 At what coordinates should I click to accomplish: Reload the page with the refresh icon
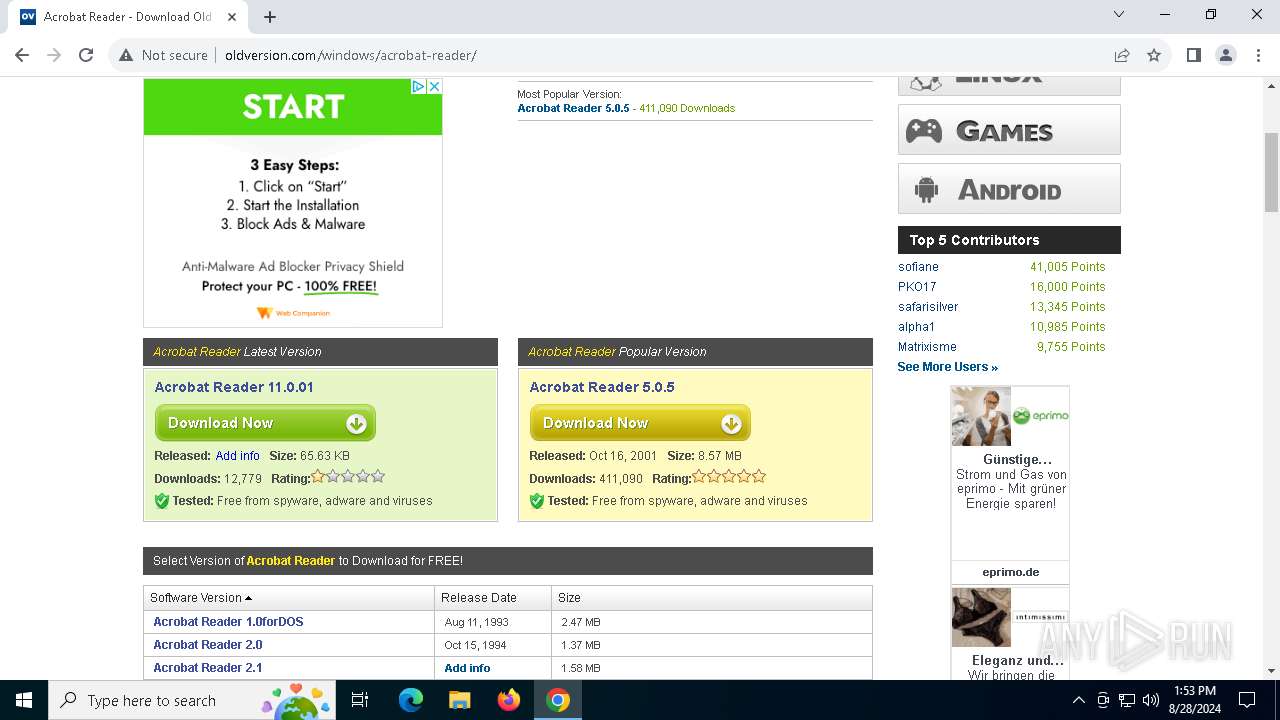86,55
